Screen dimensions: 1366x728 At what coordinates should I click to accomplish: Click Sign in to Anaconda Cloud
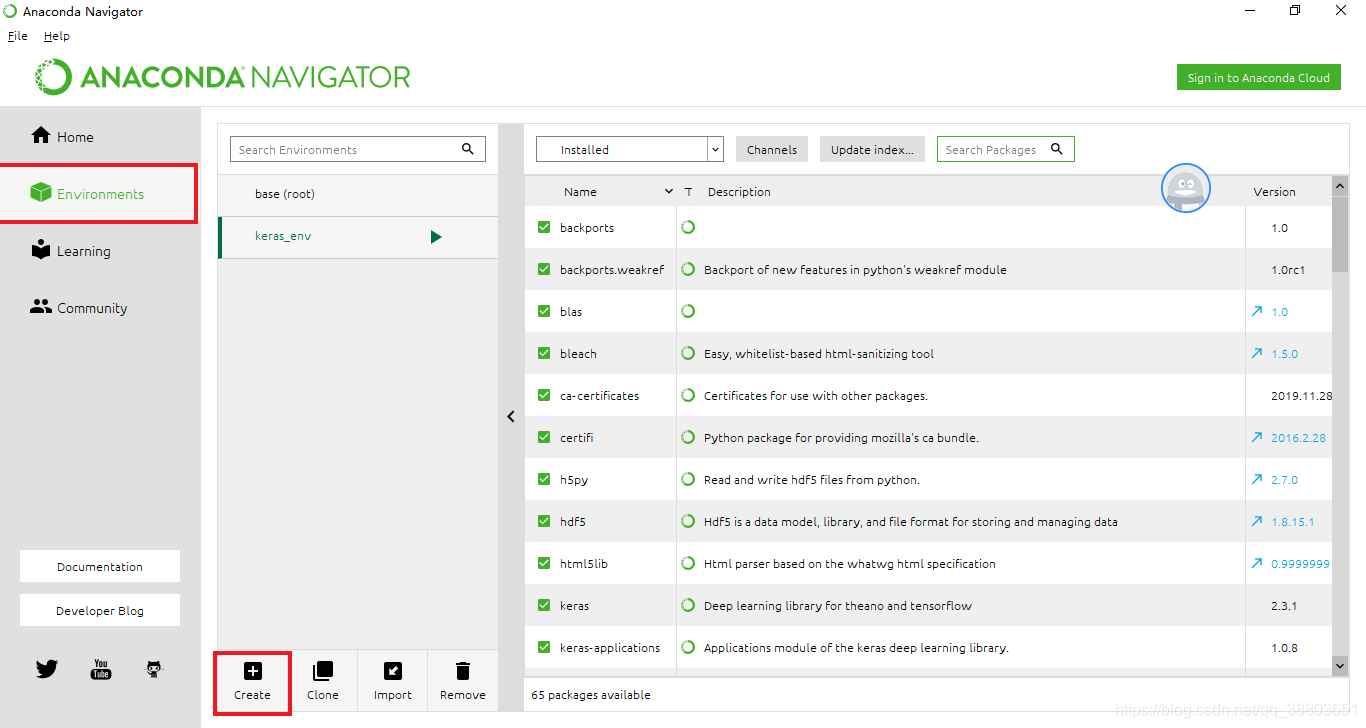(1259, 78)
